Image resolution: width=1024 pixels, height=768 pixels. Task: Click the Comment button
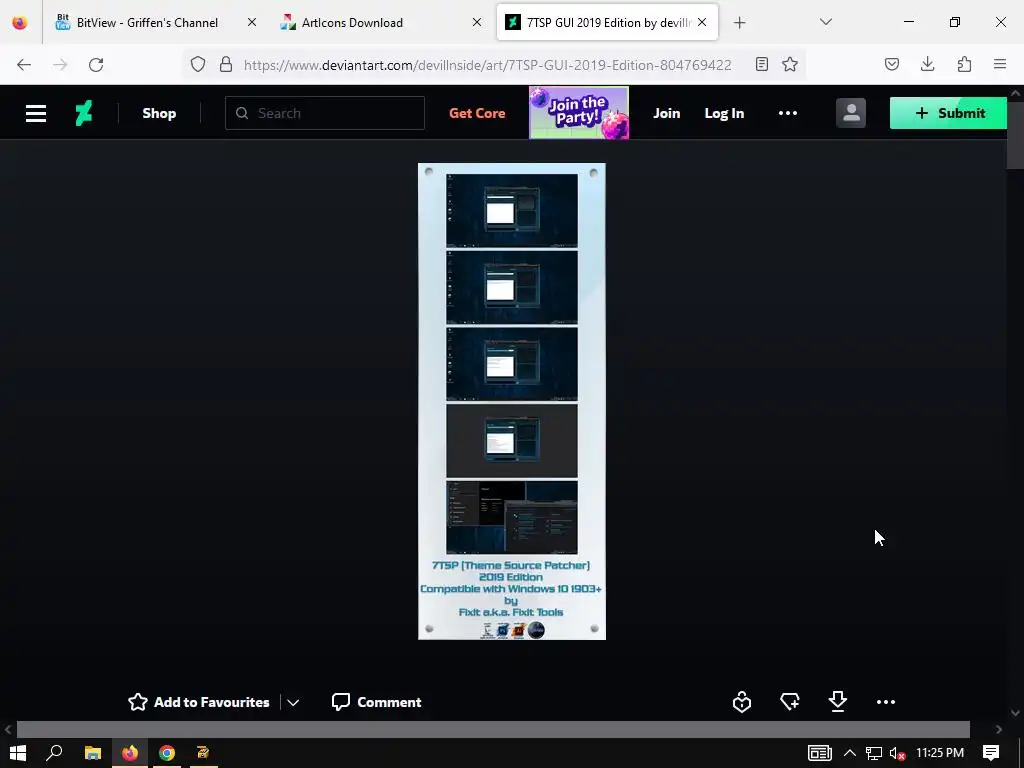click(376, 702)
